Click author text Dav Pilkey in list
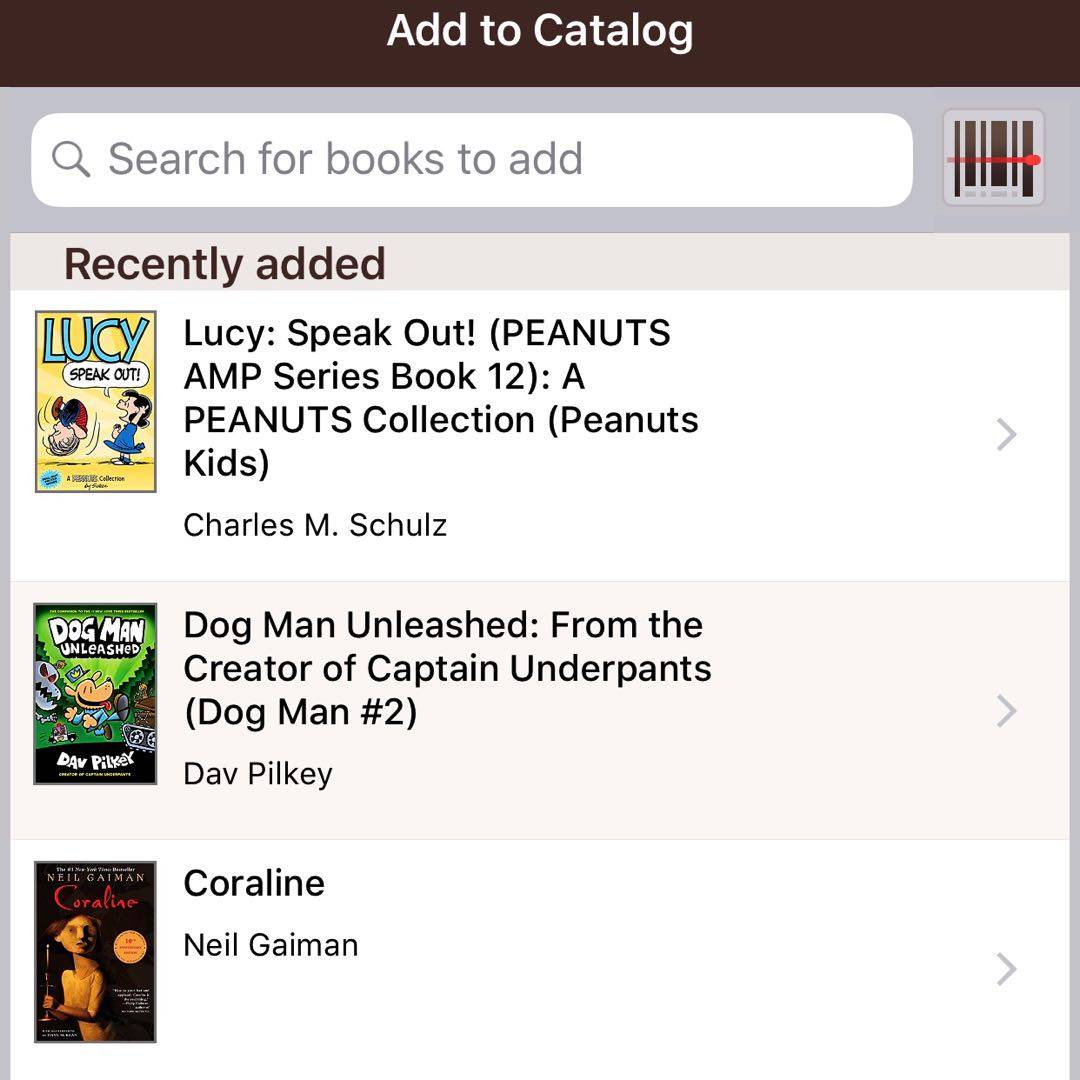 [258, 773]
